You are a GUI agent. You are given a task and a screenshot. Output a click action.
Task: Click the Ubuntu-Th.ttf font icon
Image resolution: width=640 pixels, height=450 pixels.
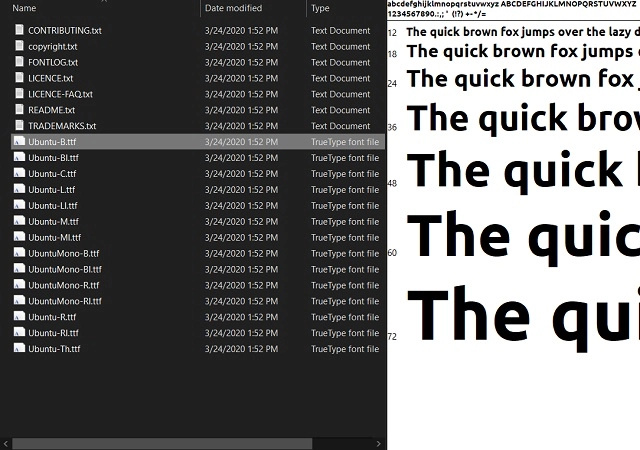[19, 349]
